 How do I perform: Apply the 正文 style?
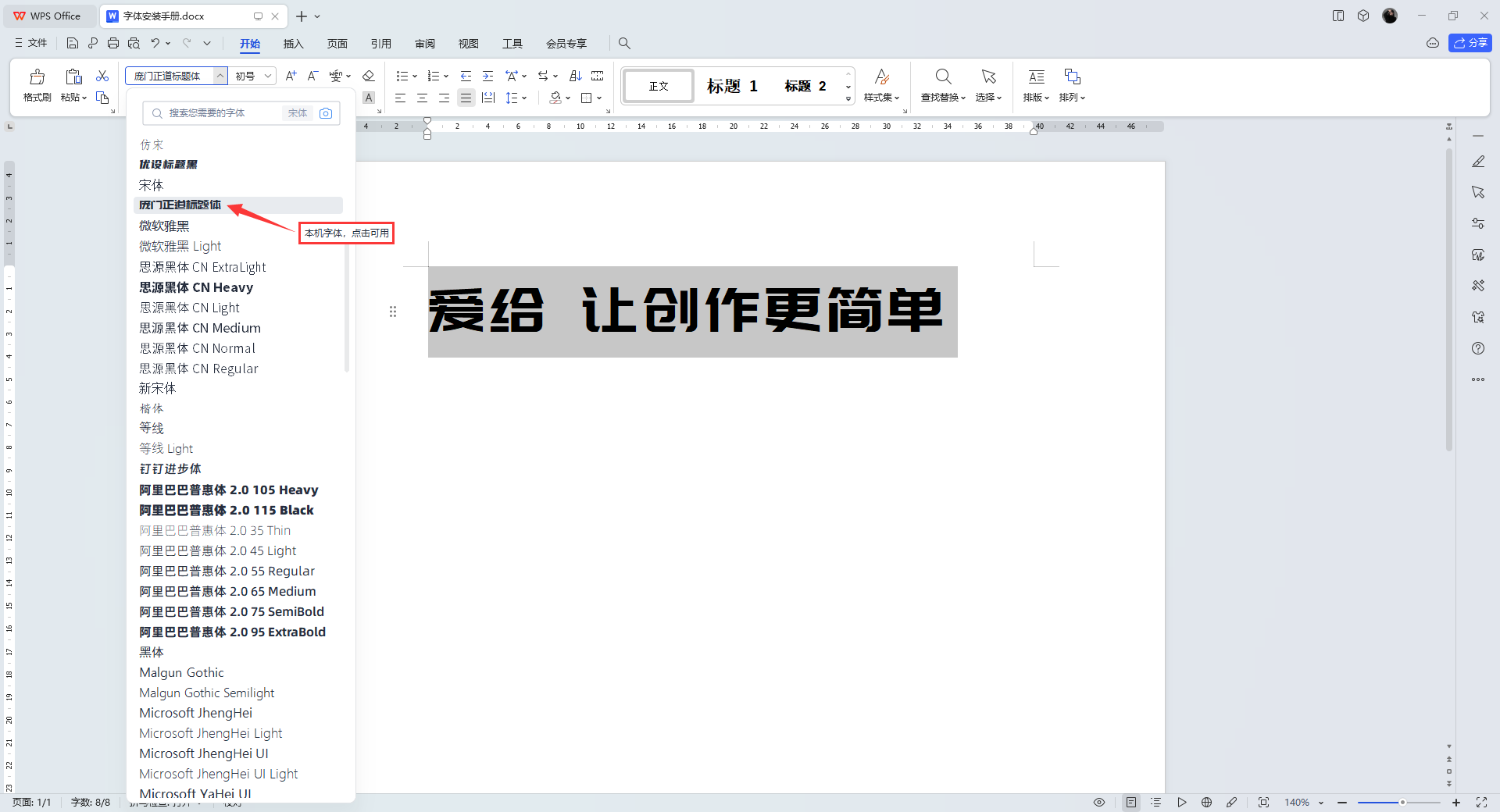(x=659, y=86)
